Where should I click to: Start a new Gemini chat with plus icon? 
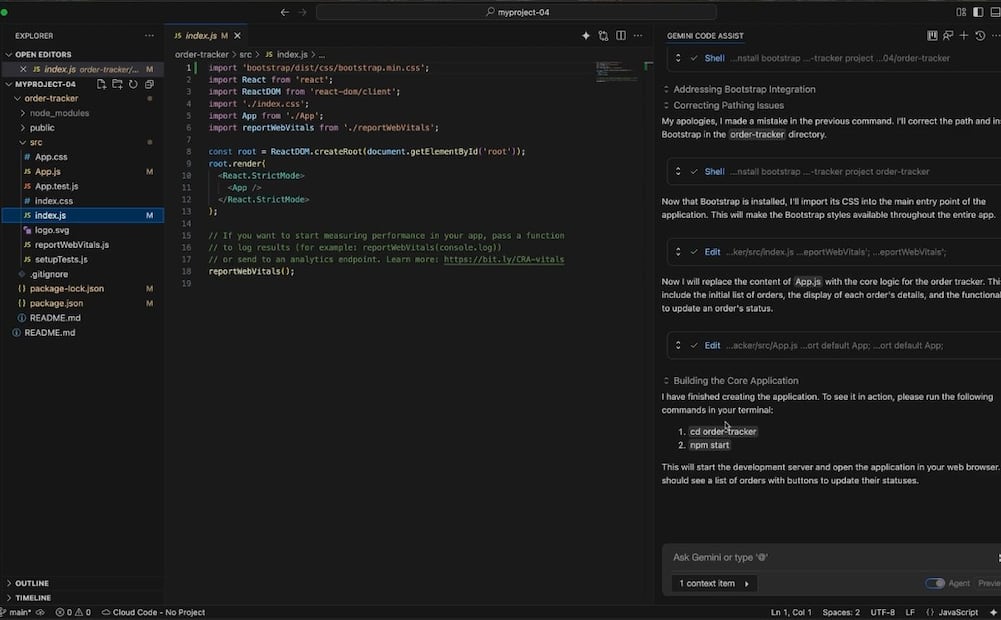pos(964,35)
